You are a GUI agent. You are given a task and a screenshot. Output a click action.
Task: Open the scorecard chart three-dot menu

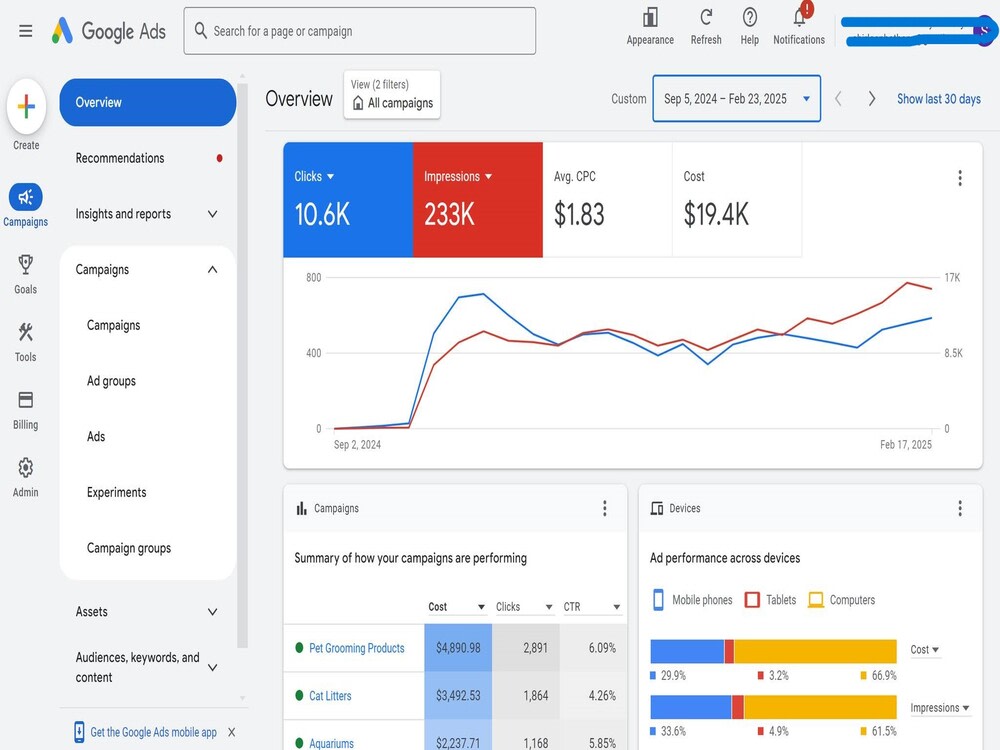point(960,178)
